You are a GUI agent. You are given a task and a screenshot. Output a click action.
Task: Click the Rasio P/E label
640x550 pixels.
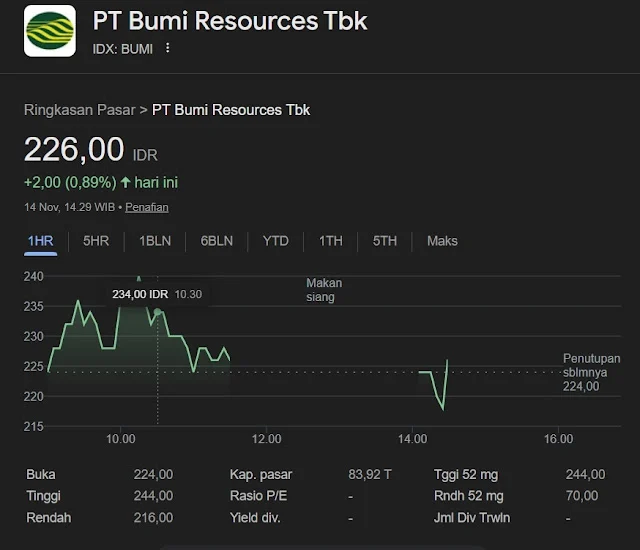coord(258,496)
